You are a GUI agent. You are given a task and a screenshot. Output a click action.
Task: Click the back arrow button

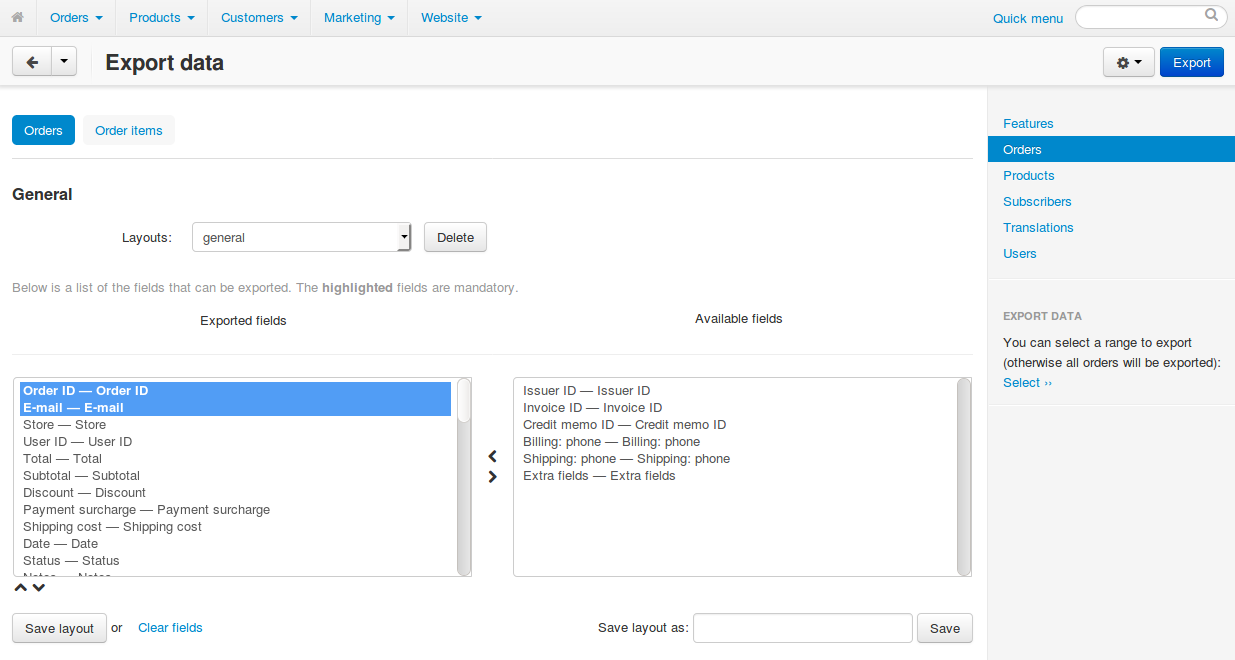tap(31, 62)
